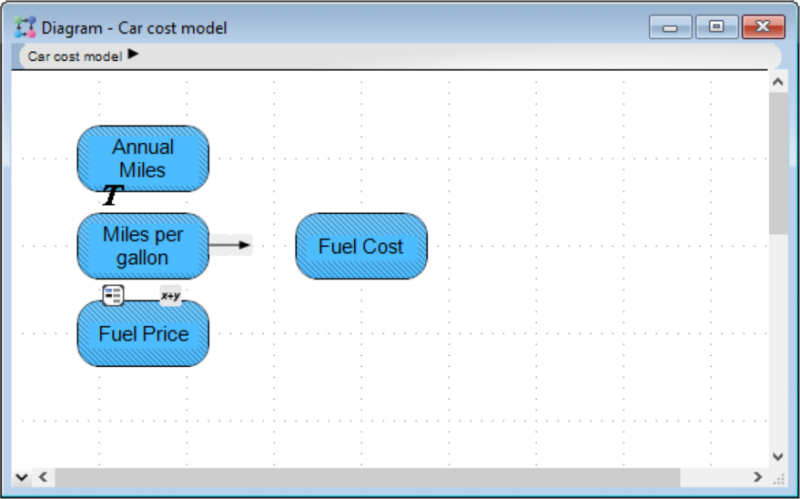Image resolution: width=800 pixels, height=499 pixels.
Task: Expand the breadcrumb arrow after Car cost model
Action: pyautogui.click(x=133, y=54)
